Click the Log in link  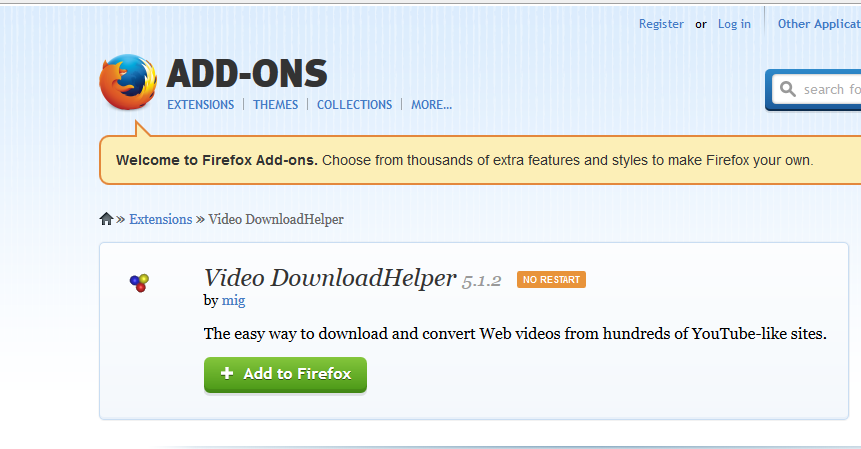(734, 24)
